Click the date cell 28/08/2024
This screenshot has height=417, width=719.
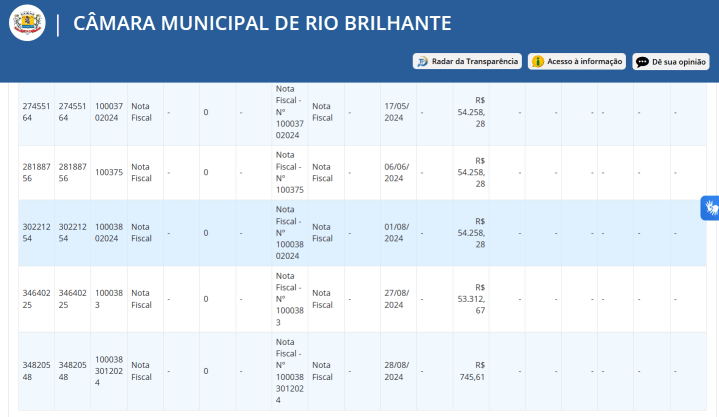click(397, 371)
